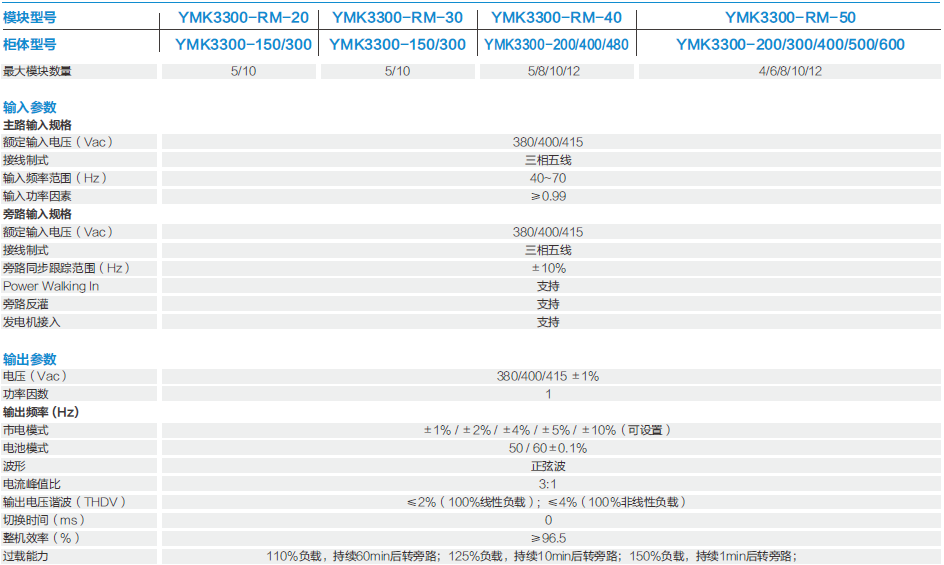
Task: Click the 输出参数 section heading
Action: point(30,359)
